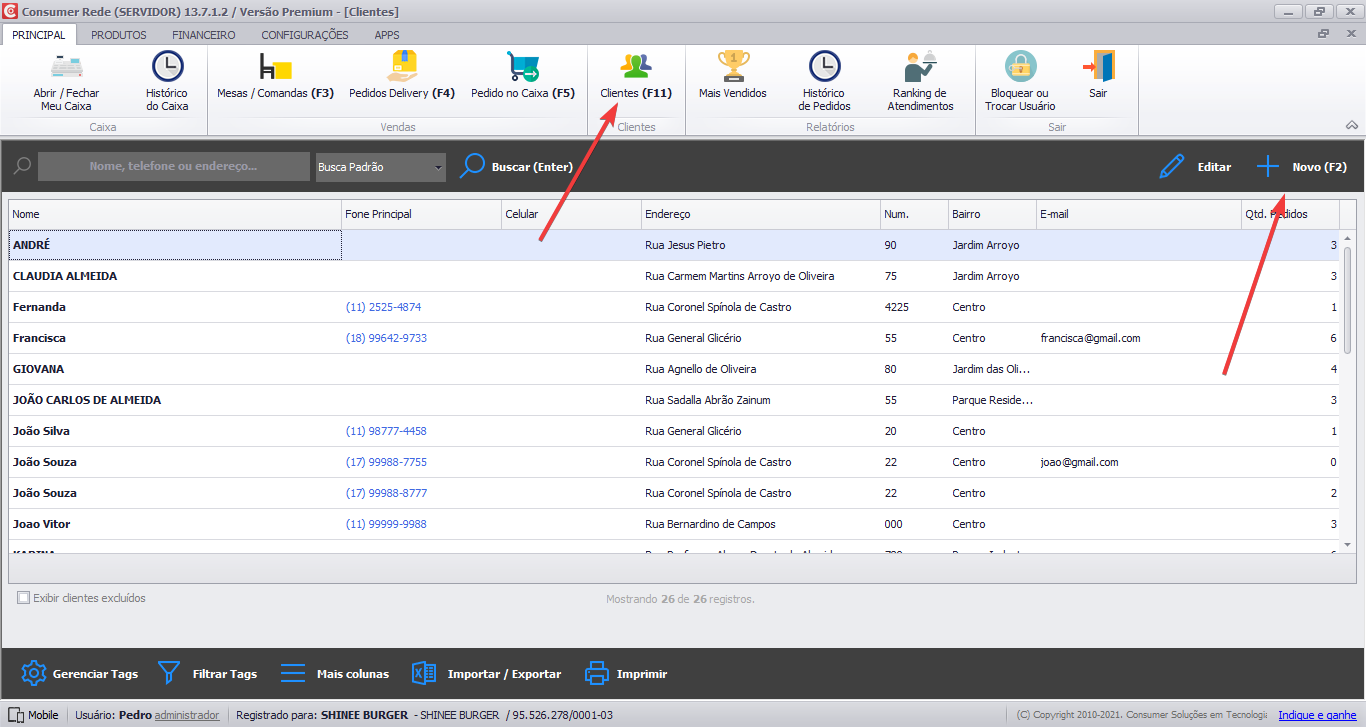The image size is (1366, 727).
Task: Click the client search input field
Action: (x=173, y=166)
